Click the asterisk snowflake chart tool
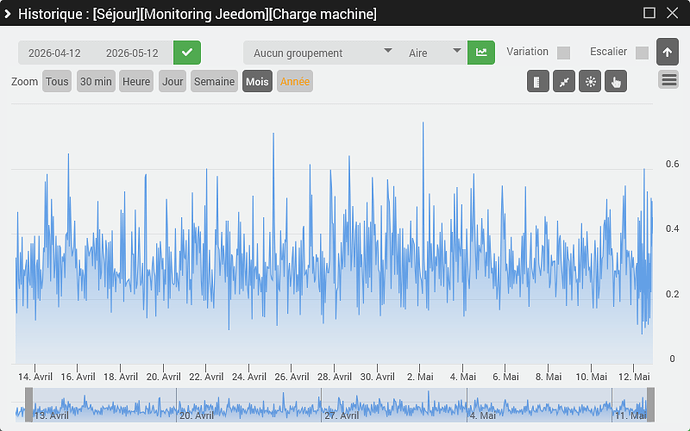Image resolution: width=690 pixels, height=431 pixels. pos(590,81)
